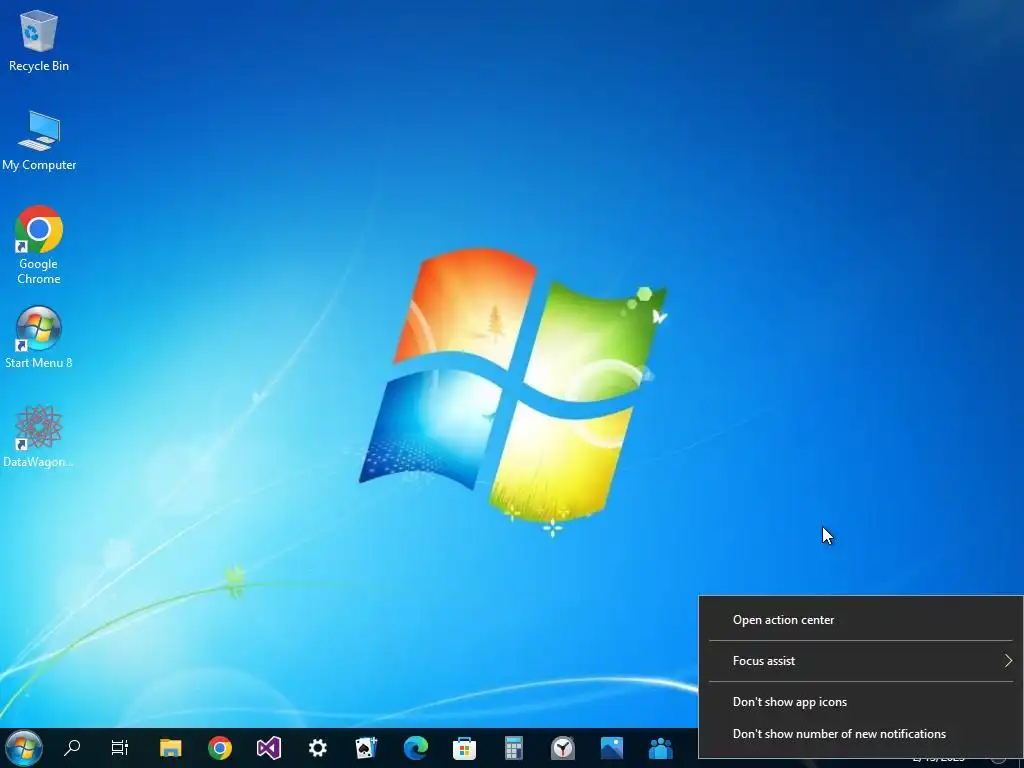Open Calculator from the taskbar

513,748
